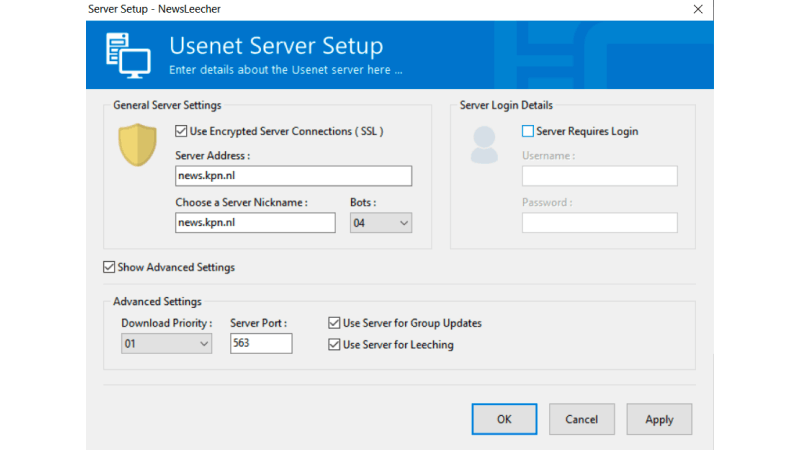Click the Advanced Settings group label
This screenshot has width=800, height=450.
pos(157,302)
